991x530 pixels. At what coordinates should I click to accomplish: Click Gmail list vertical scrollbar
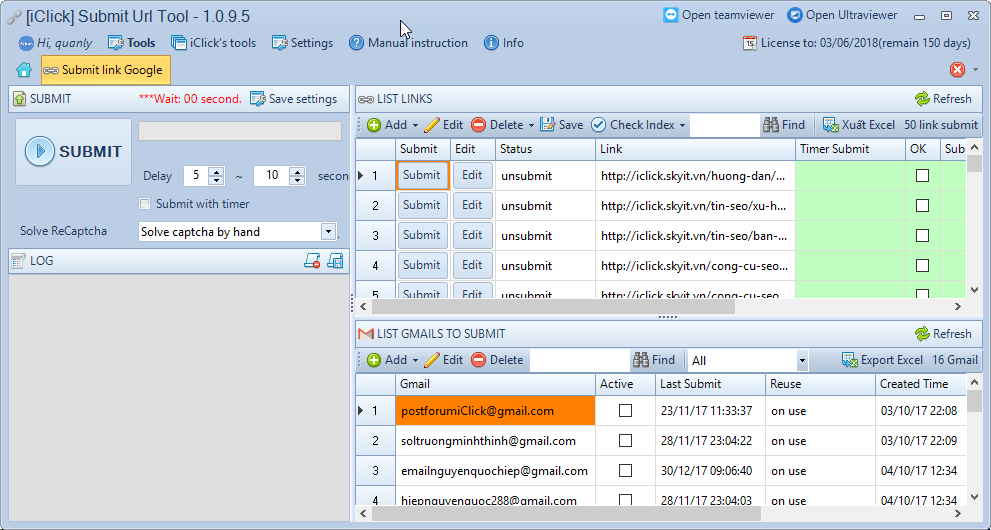[x=975, y=401]
